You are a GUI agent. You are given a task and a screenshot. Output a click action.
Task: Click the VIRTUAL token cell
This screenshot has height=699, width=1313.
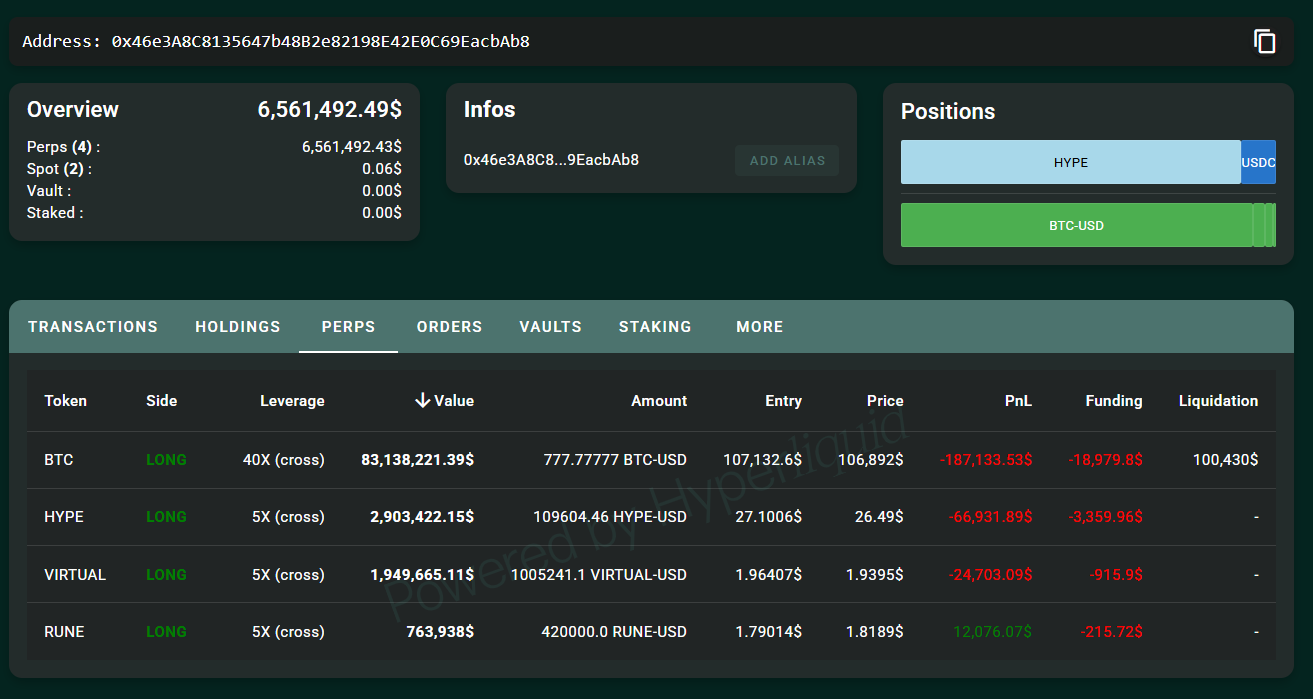pos(75,575)
